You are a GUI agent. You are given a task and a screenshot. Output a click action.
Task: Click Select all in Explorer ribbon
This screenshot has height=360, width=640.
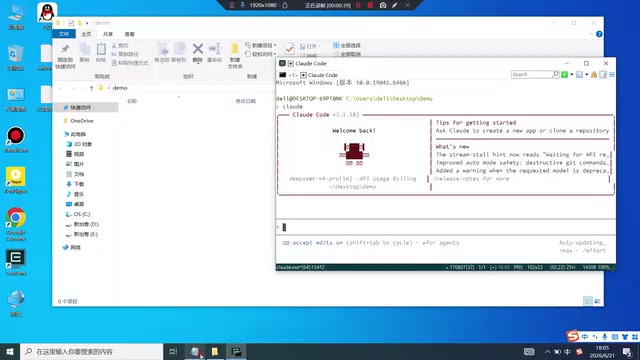click(347, 45)
